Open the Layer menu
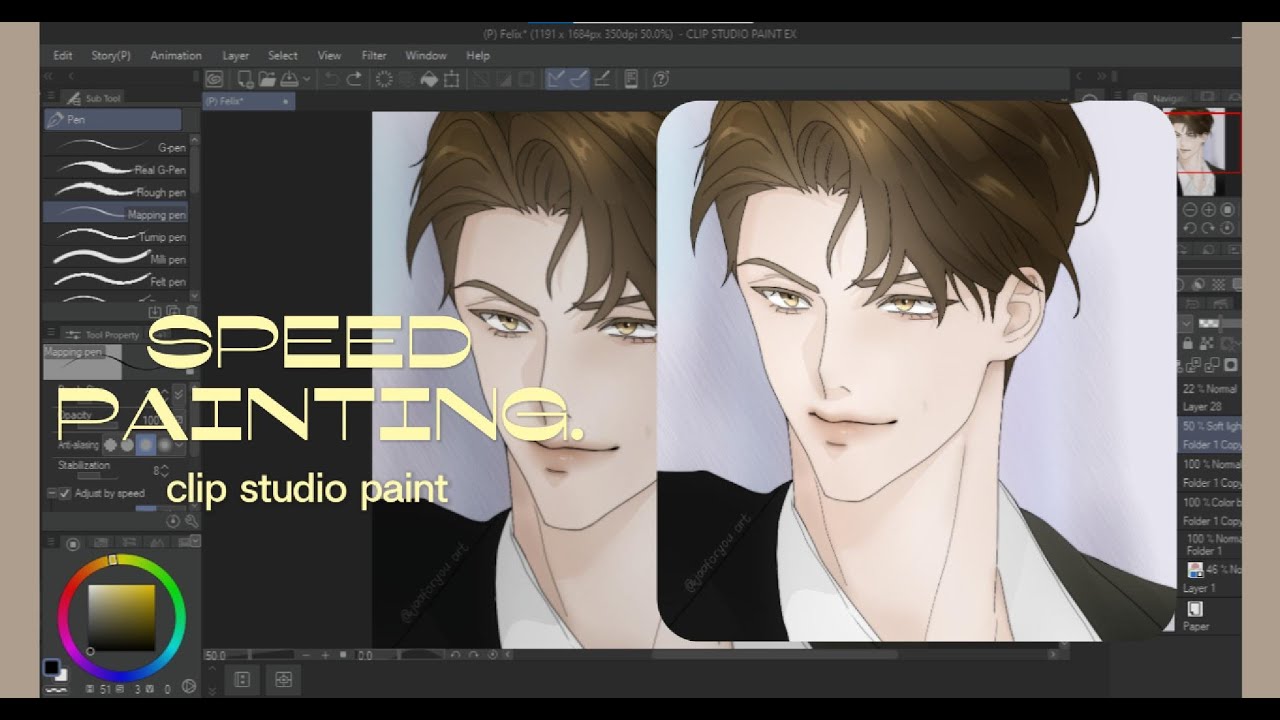 [236, 56]
